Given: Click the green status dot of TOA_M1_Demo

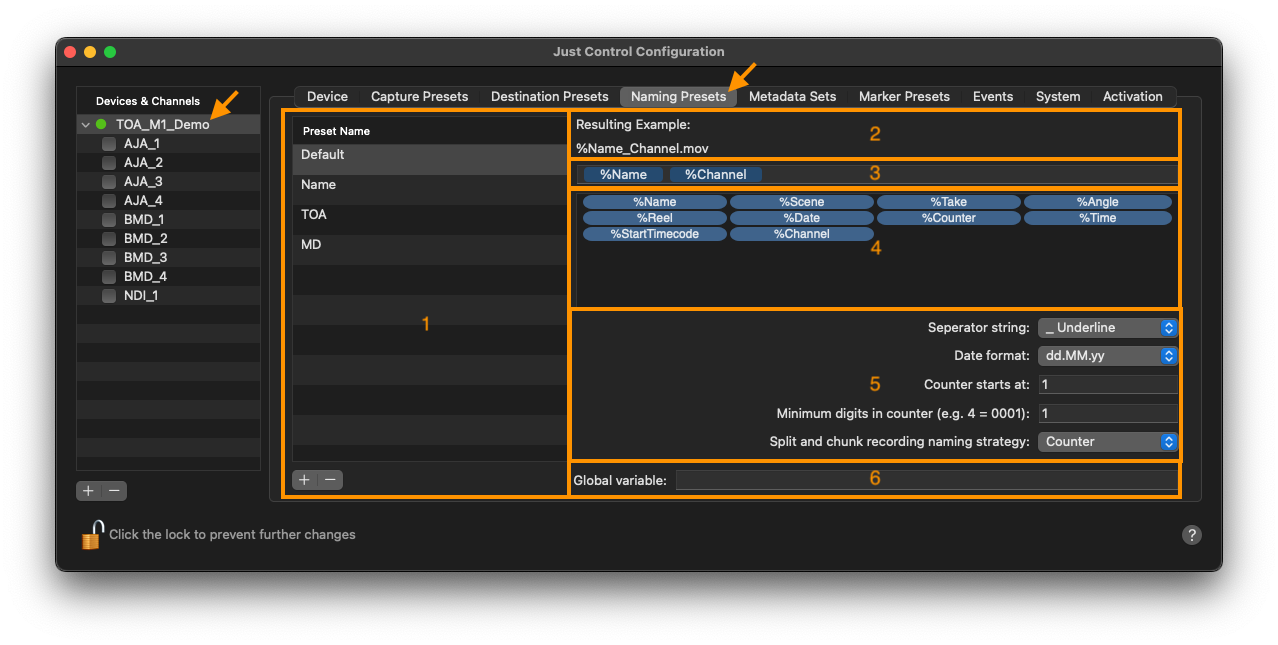Looking at the screenshot, I should click(101, 125).
